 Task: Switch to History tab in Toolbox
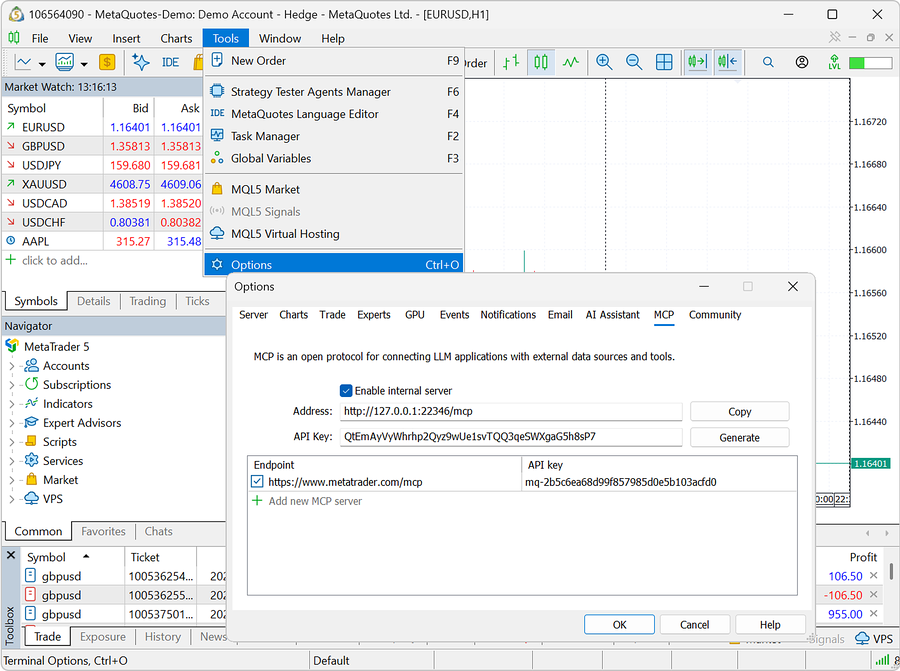coord(162,637)
